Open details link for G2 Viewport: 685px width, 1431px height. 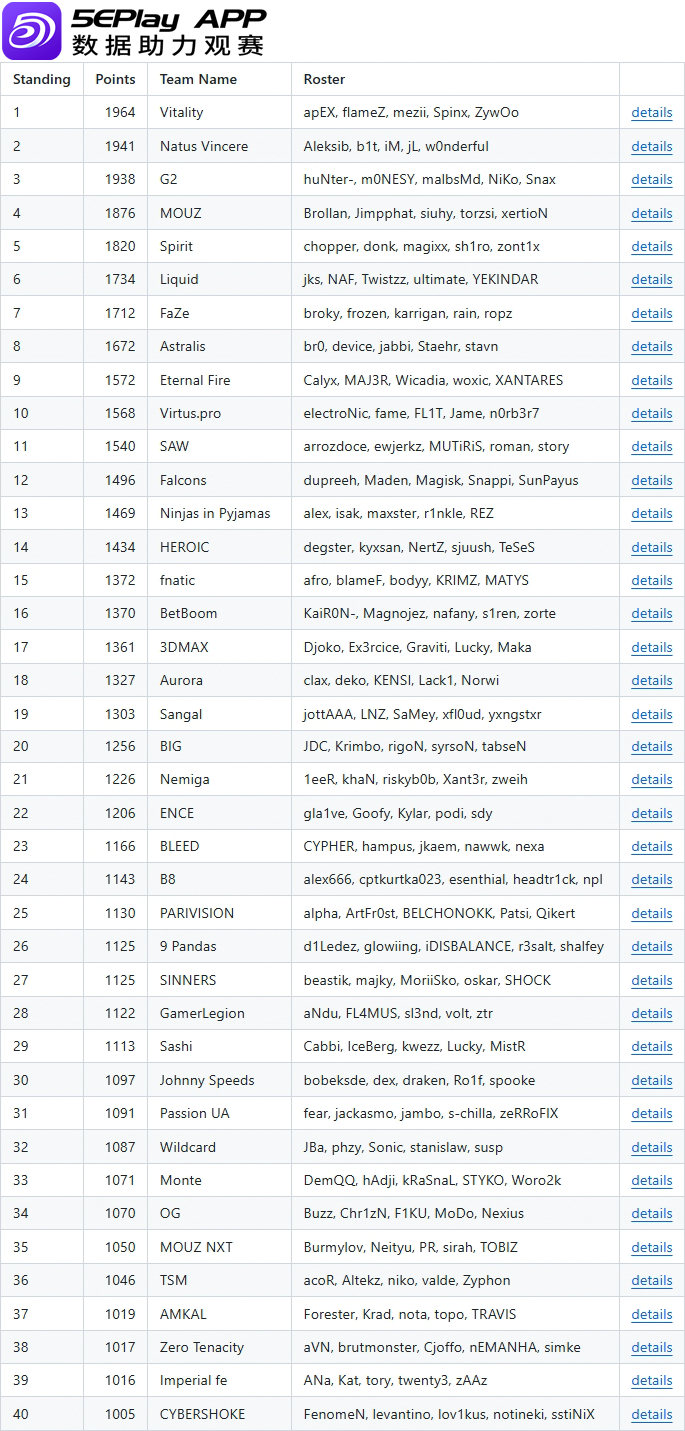[x=652, y=180]
